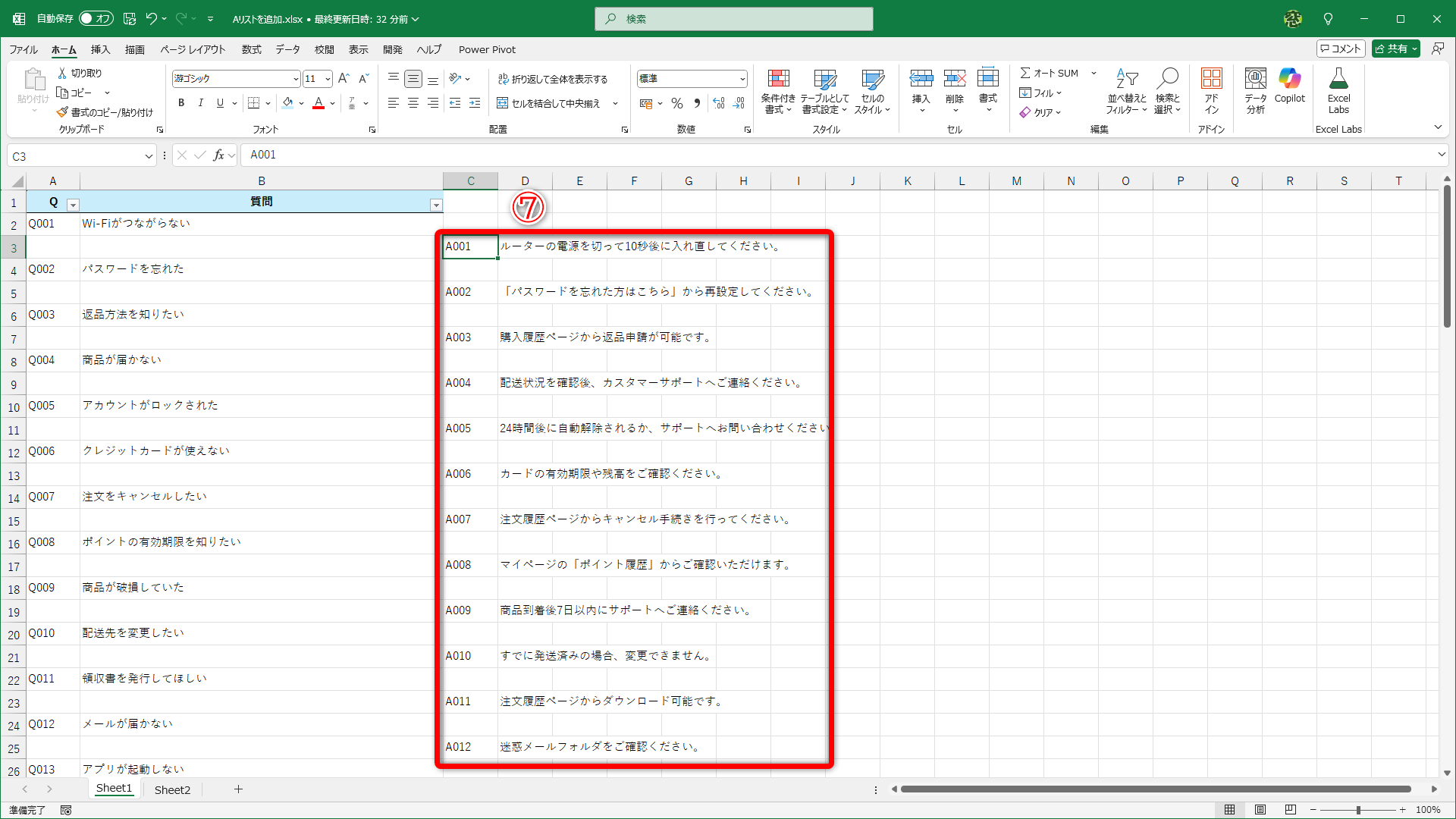The height and width of the screenshot is (819, 1456).
Task: Open Conditional Formatting options
Action: pos(778,91)
